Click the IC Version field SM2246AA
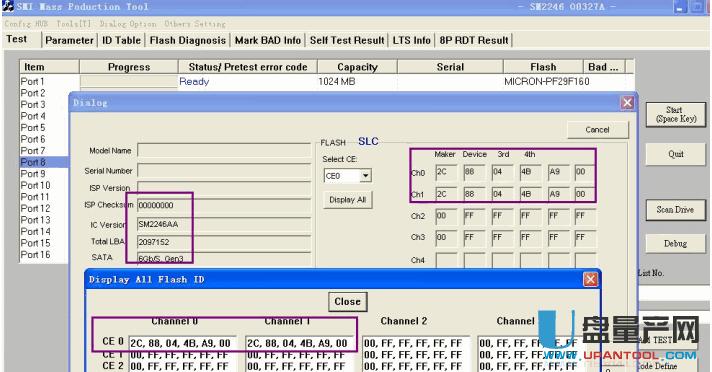Screen dimensions: 712x372 click(x=224, y=224)
